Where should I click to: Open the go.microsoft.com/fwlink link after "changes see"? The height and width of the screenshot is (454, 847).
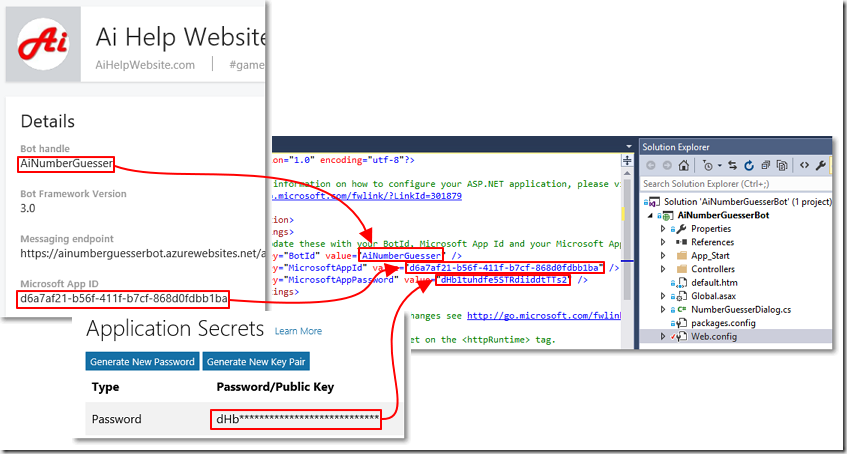tap(543, 315)
